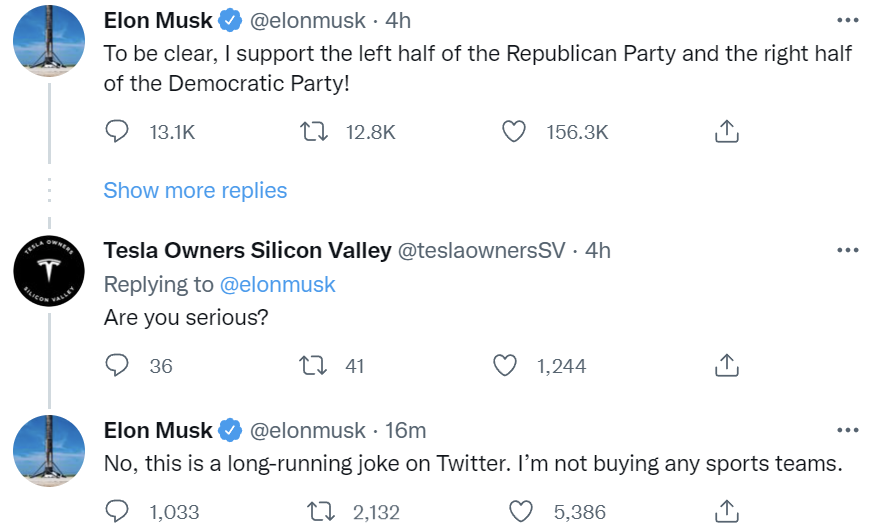Retweet the 'Are you serious?' tweet
Image resolution: width=880 pixels, height=529 pixels.
[315, 365]
